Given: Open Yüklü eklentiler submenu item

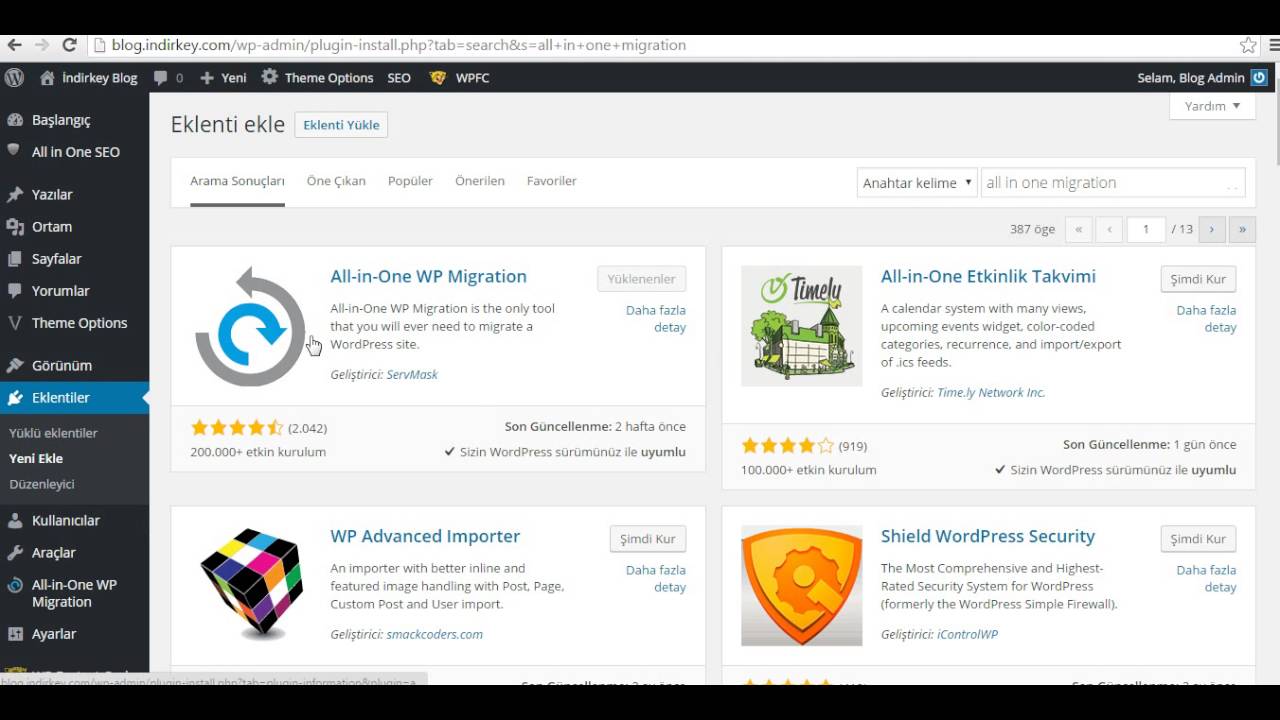Looking at the screenshot, I should click(x=53, y=433).
